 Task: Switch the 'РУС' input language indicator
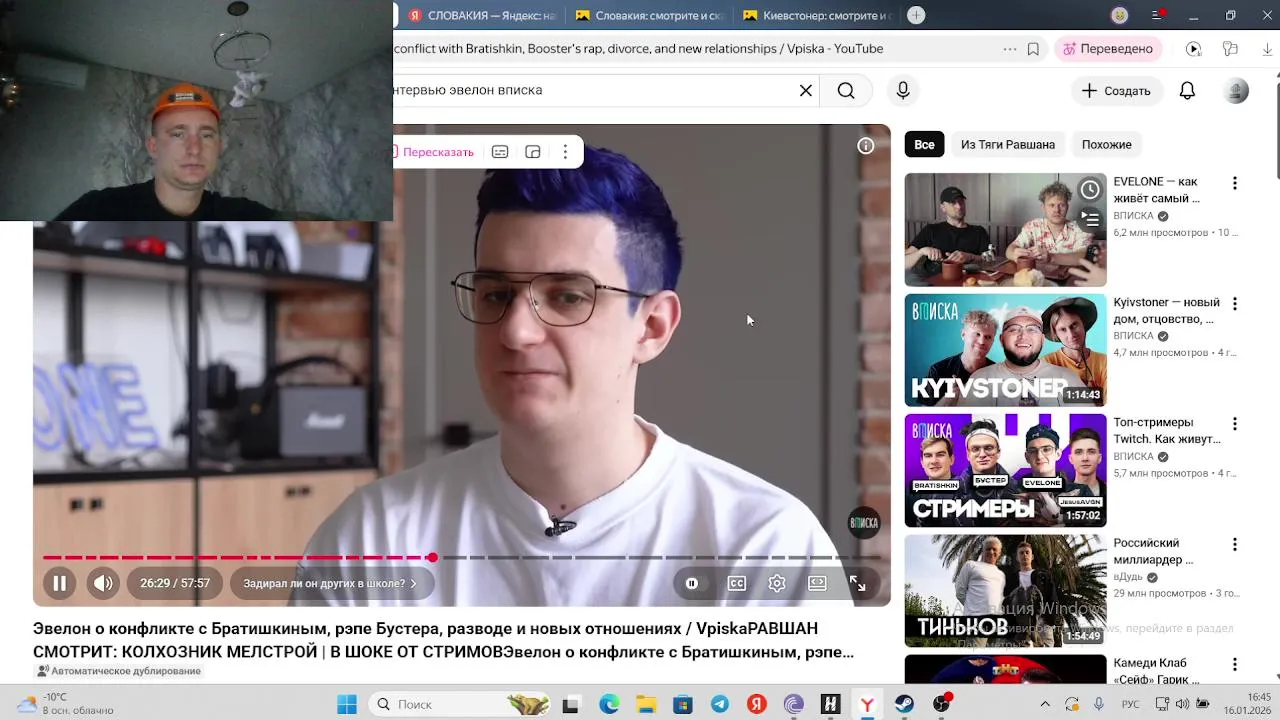click(x=1130, y=704)
